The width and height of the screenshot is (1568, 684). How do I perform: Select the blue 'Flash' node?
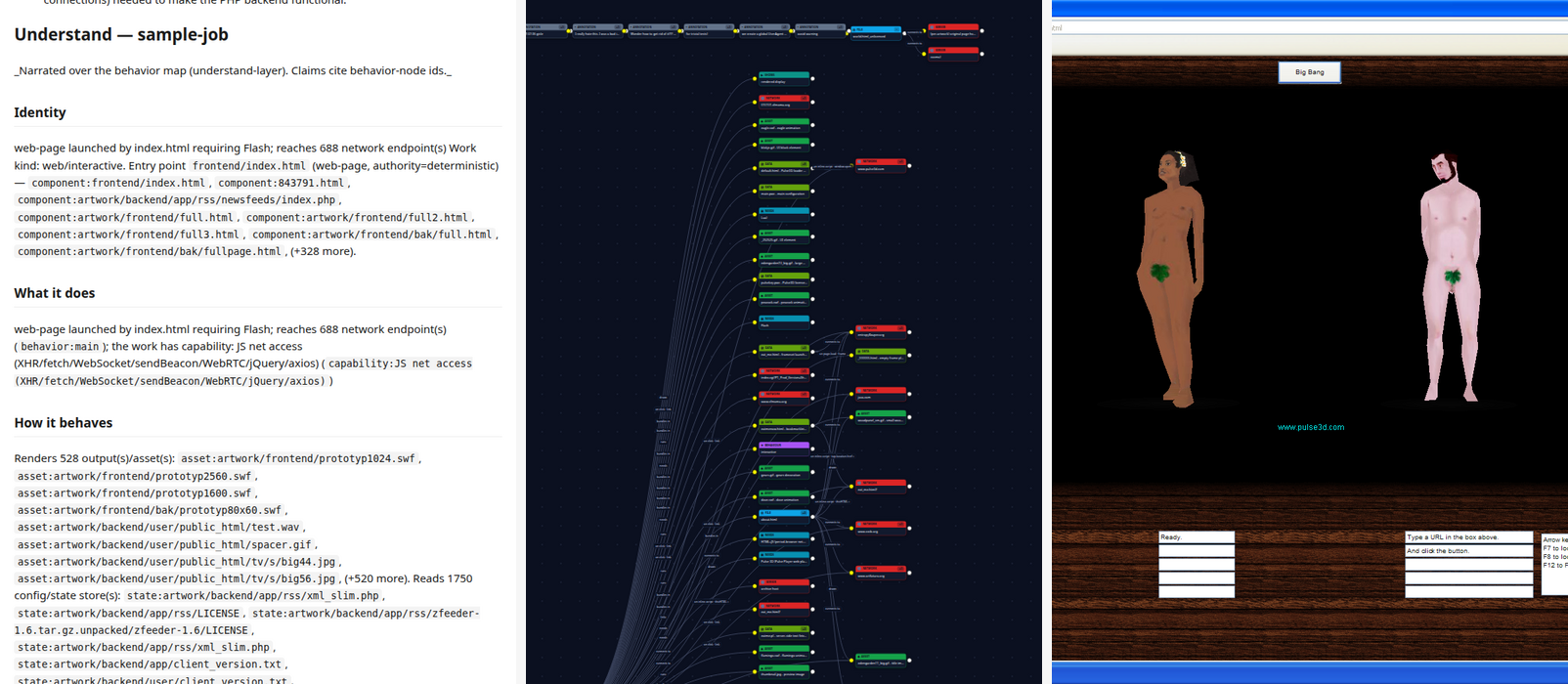pos(784,321)
